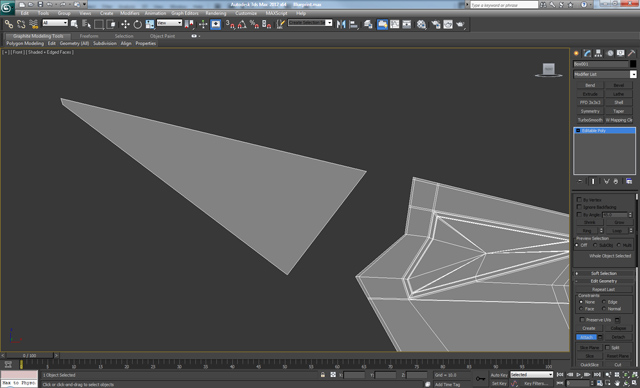Click the Detach button

(618, 337)
